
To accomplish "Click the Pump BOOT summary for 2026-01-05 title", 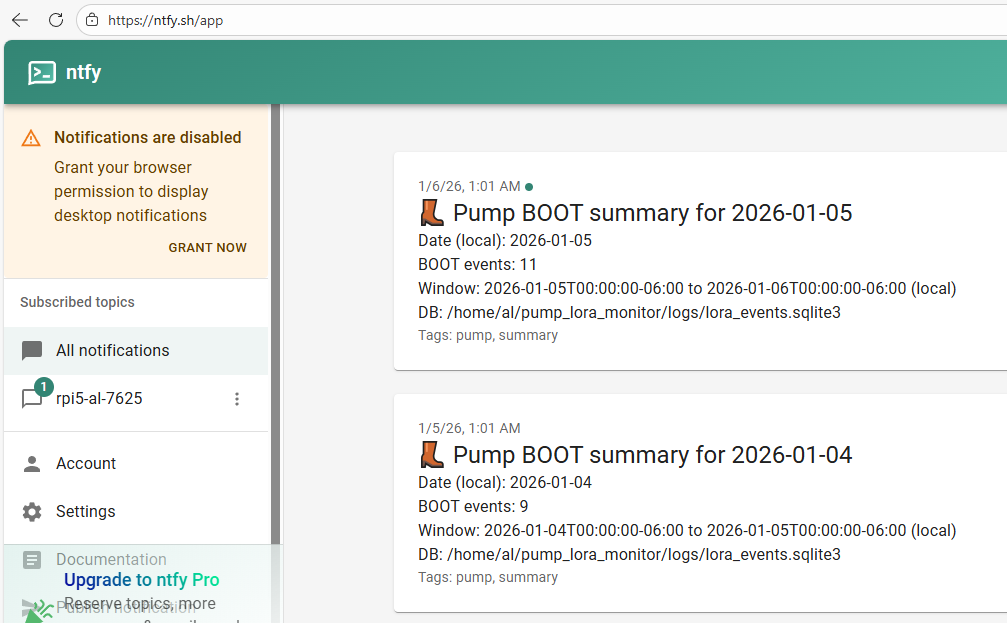I will click(x=652, y=213).
